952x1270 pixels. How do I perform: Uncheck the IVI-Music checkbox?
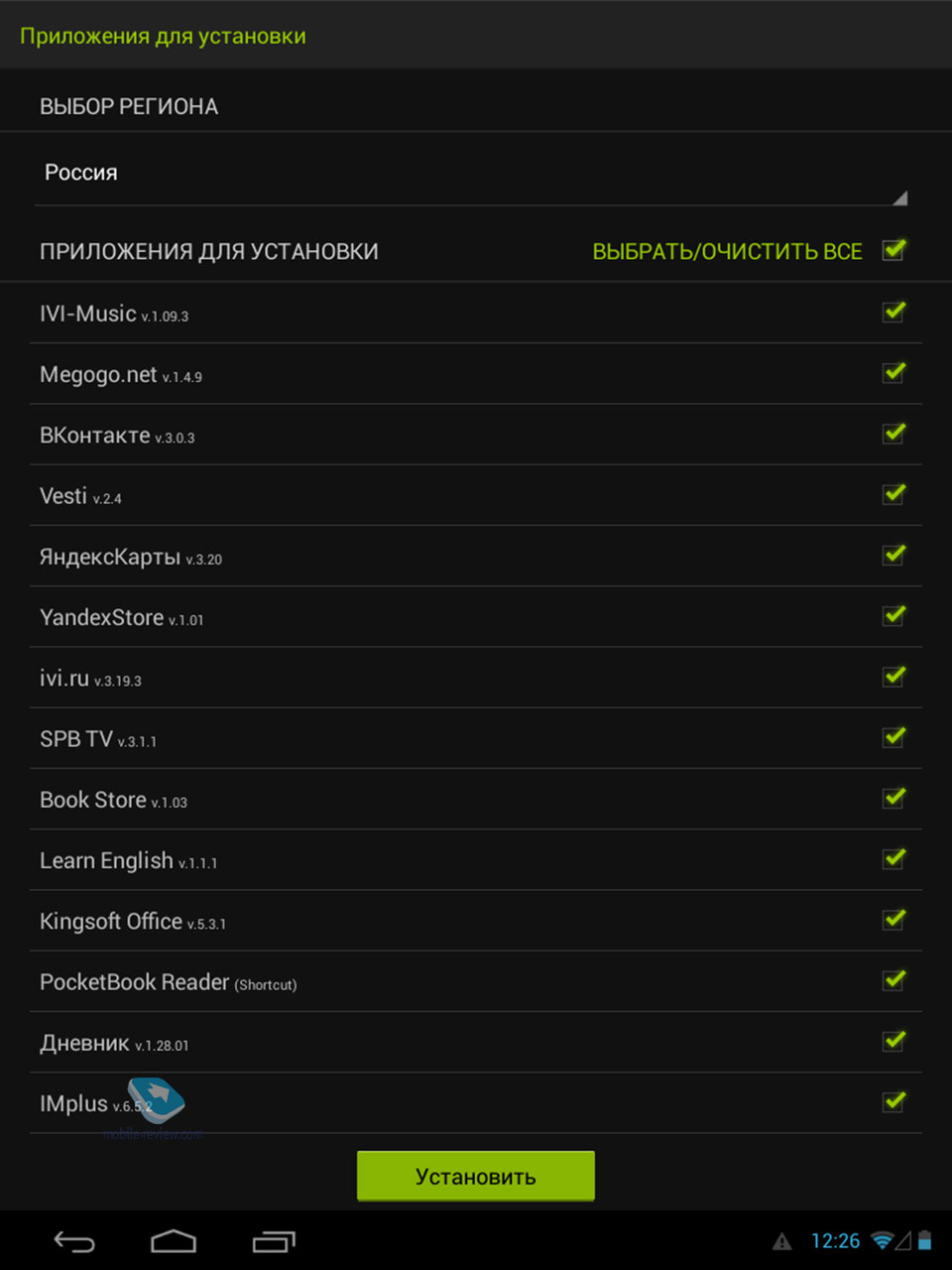click(x=893, y=312)
